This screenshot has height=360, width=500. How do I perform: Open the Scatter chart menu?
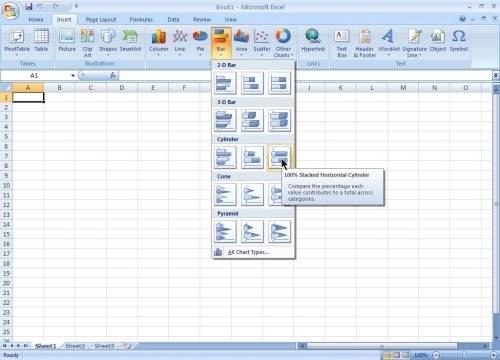point(262,42)
